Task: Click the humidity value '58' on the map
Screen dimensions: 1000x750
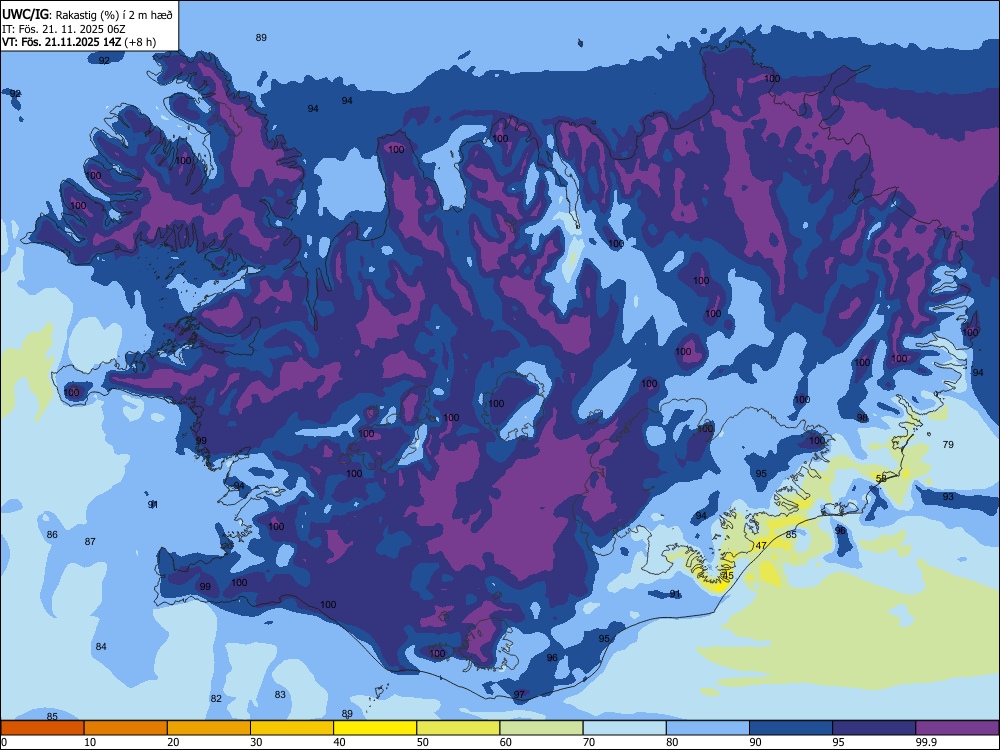Action: [x=881, y=478]
